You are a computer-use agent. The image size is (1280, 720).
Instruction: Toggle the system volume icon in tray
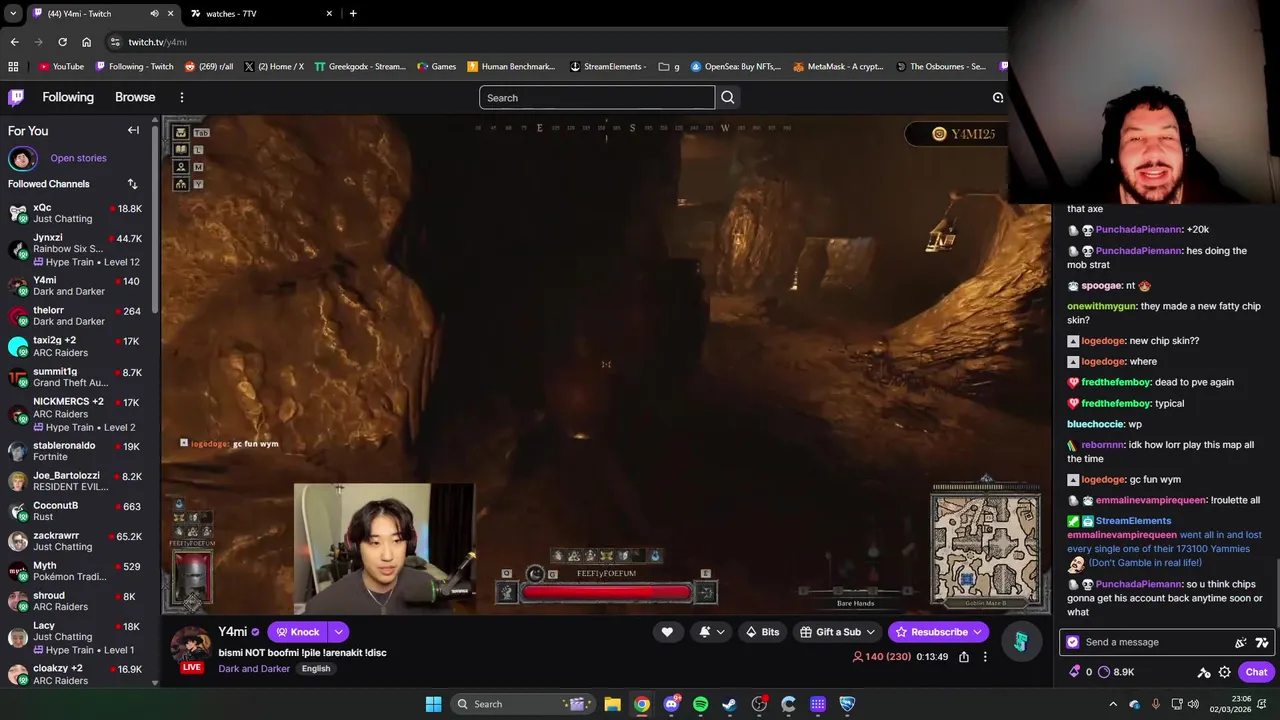[1196, 704]
